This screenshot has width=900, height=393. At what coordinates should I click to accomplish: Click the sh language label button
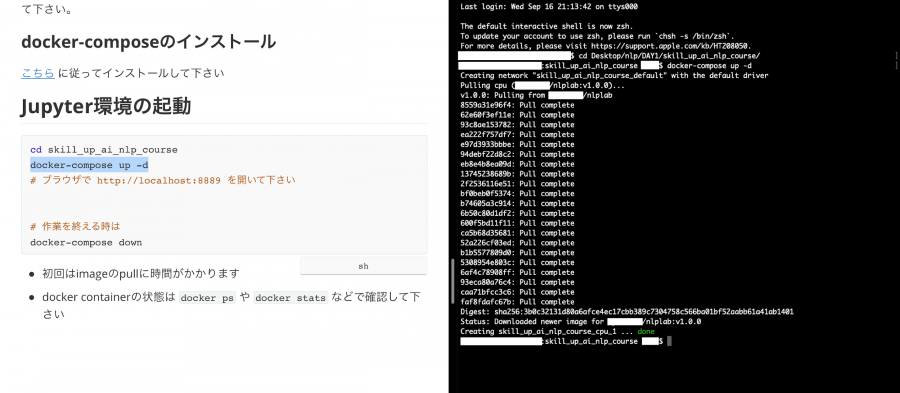(x=363, y=266)
